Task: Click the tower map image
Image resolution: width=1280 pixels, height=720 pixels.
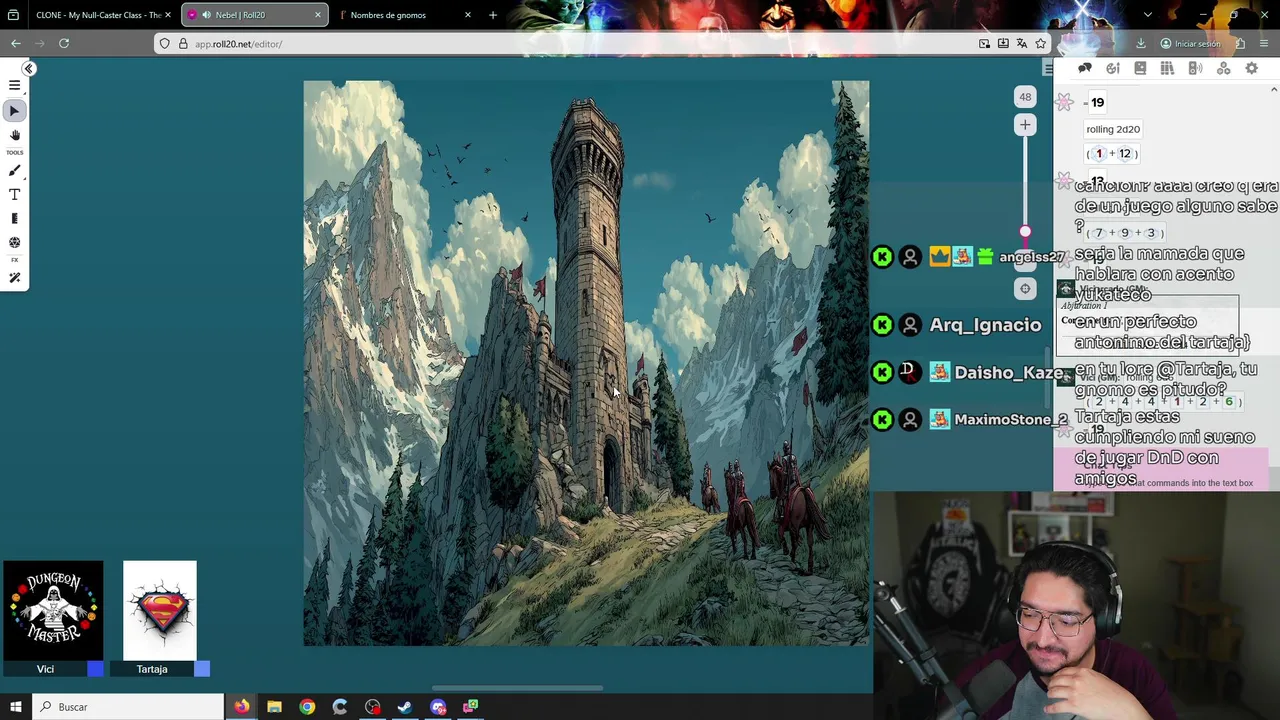Action: pos(586,363)
